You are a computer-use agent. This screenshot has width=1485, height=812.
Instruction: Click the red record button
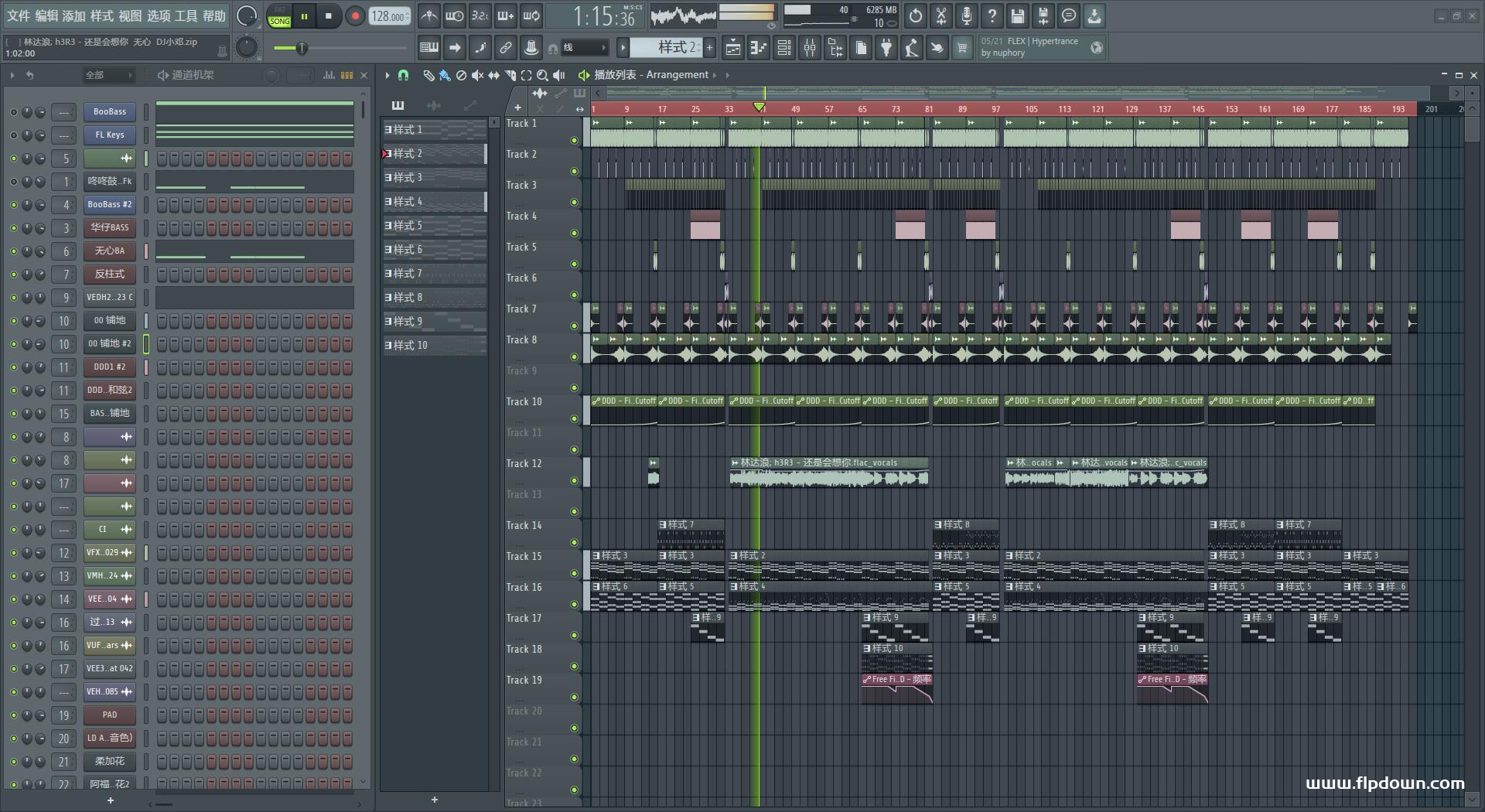click(355, 16)
